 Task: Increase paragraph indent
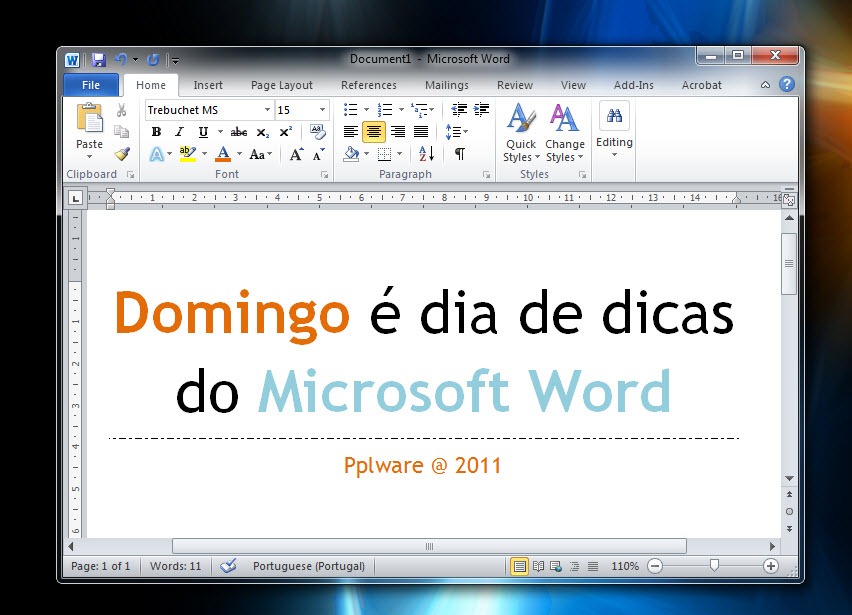[481, 110]
